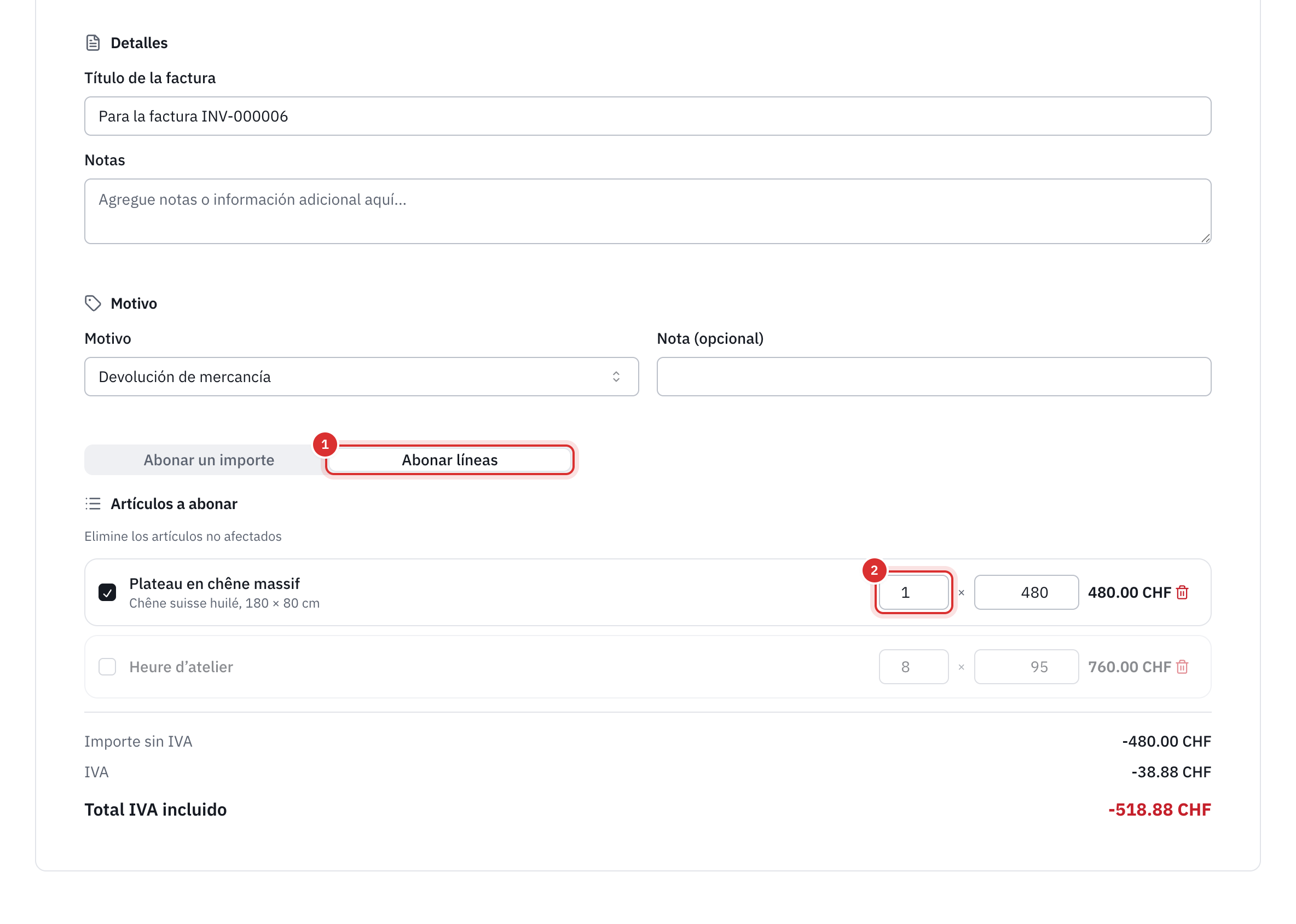Click the 760.00 CHF line total

point(1129,667)
